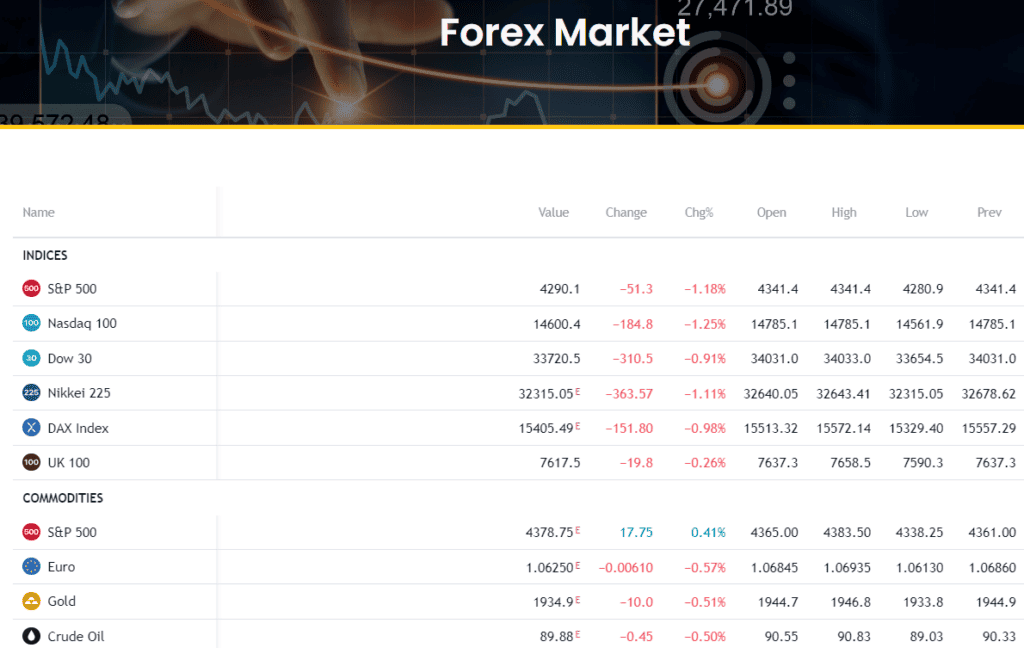
Task: Click the Prev column header
Action: (989, 212)
